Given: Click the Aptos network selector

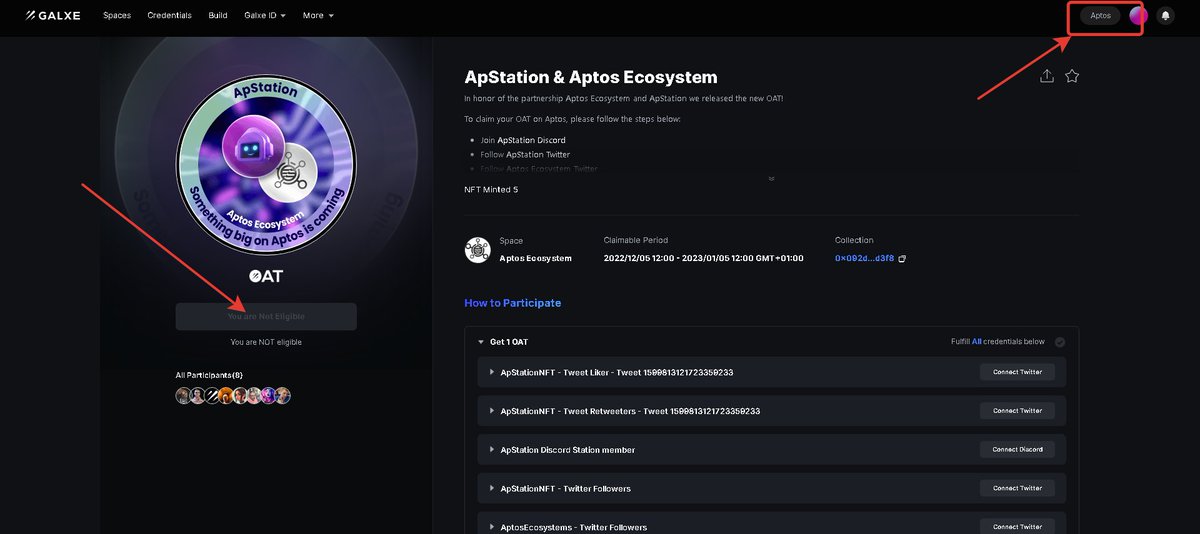Looking at the screenshot, I should (1100, 16).
